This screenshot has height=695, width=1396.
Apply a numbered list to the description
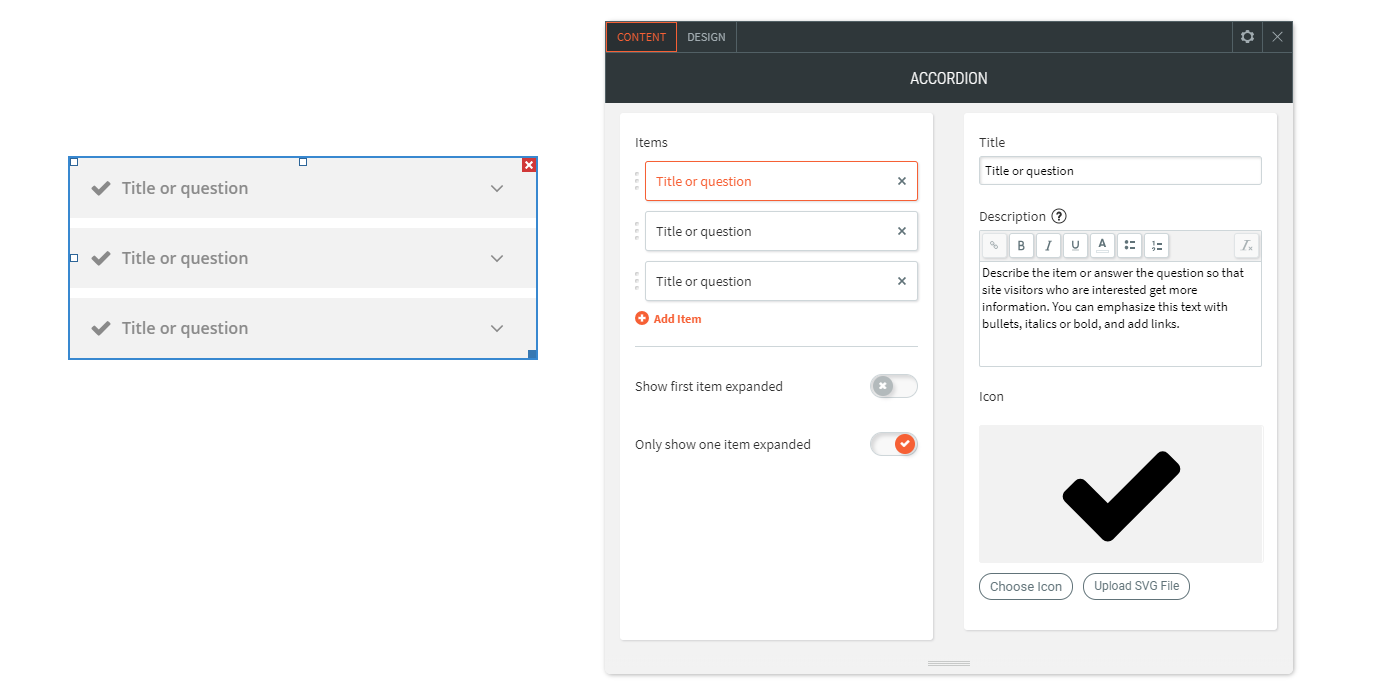[1156, 245]
